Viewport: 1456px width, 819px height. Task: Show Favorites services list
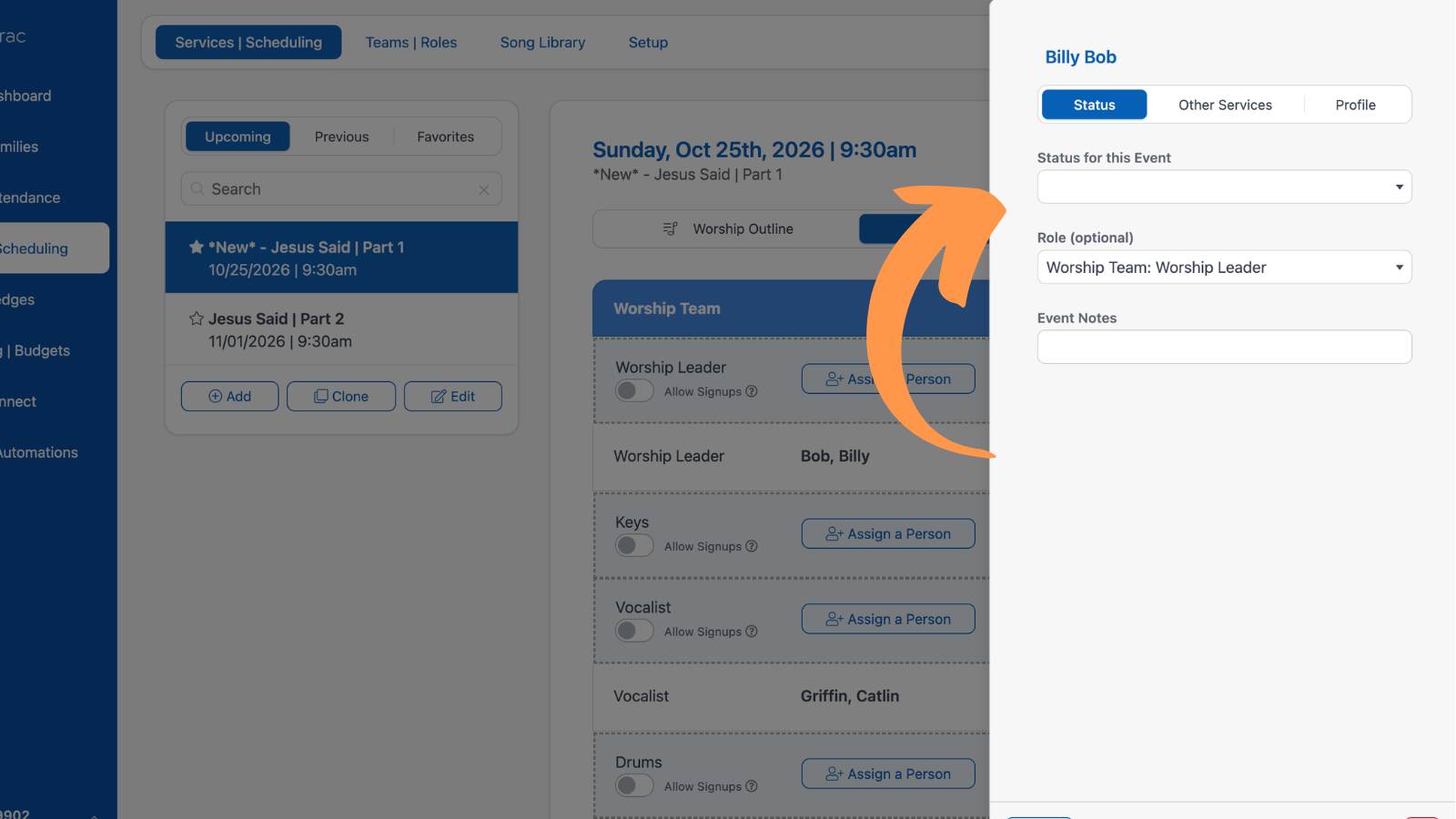tap(446, 136)
